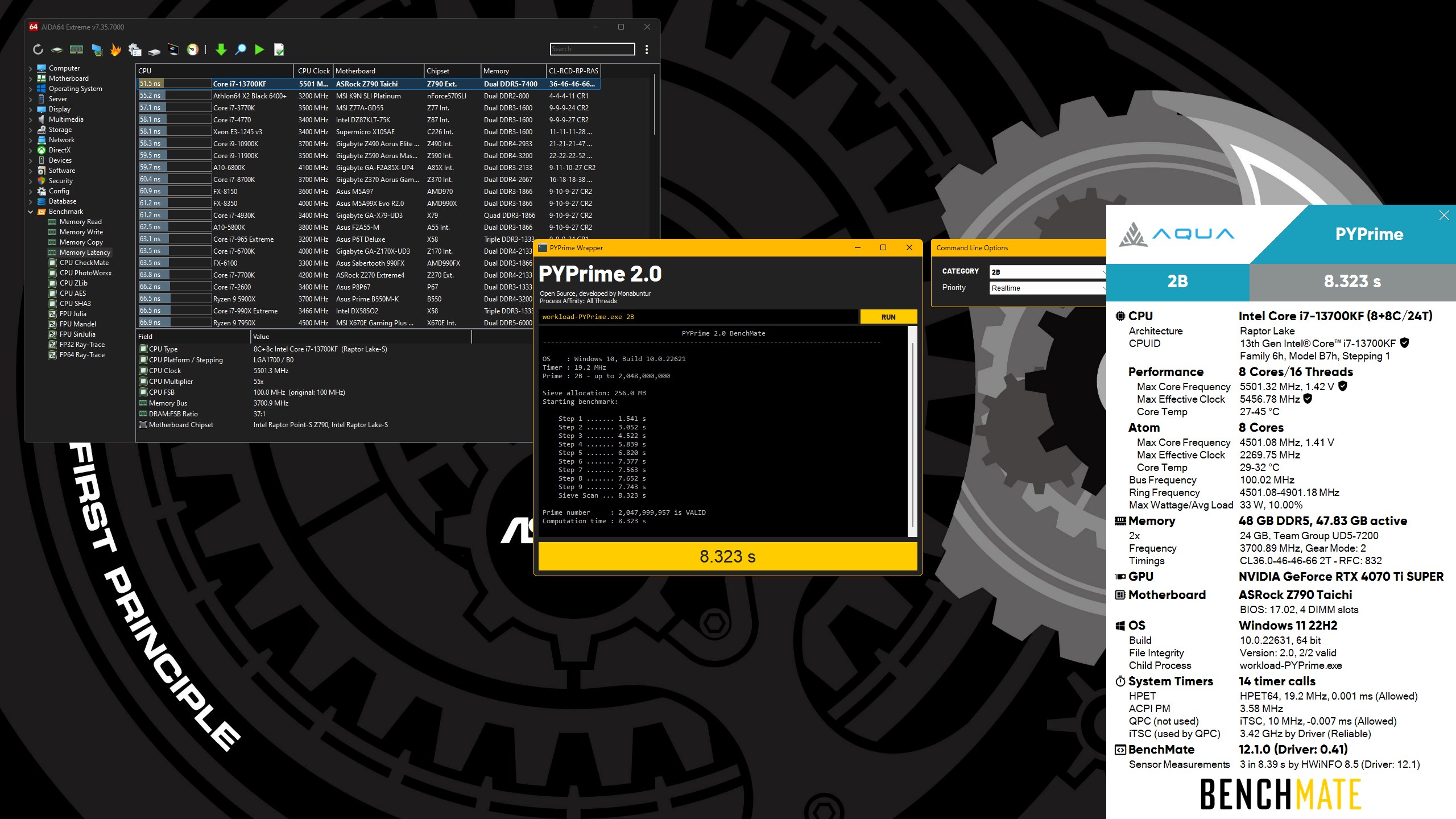Open the CPU chip tool in AIDA64 toolbar

pos(57,49)
